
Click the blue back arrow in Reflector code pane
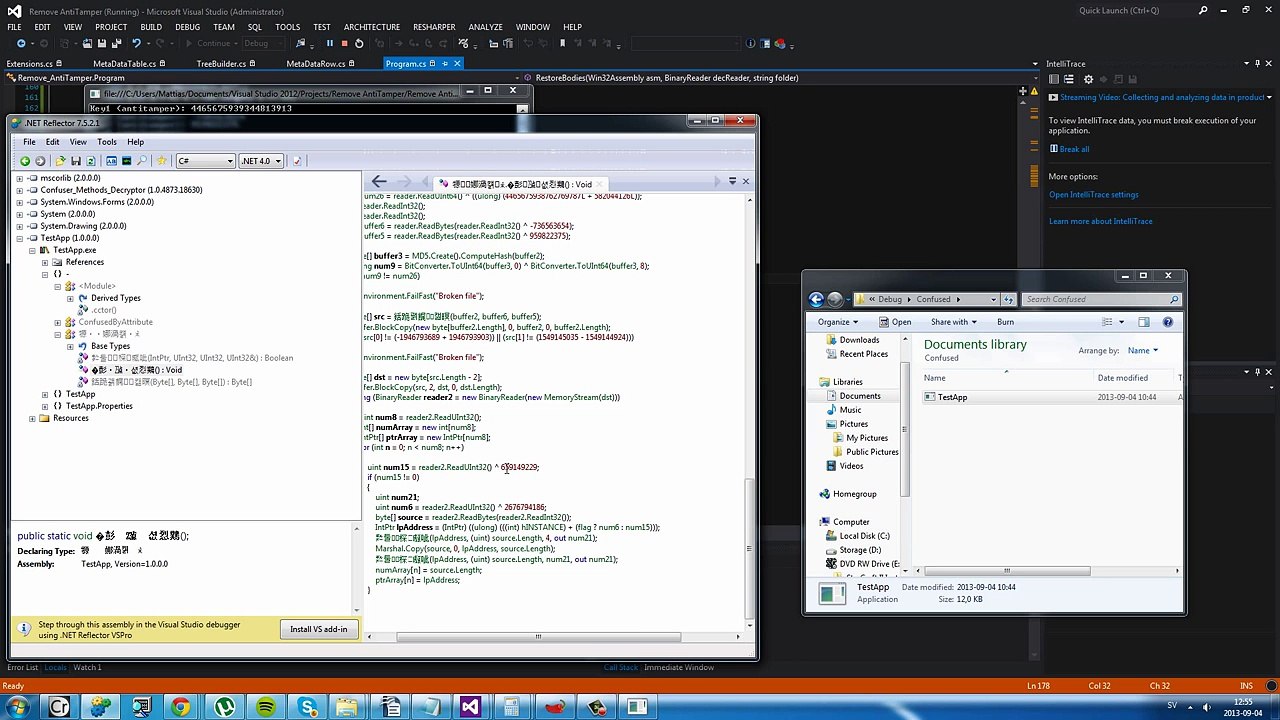click(x=378, y=182)
